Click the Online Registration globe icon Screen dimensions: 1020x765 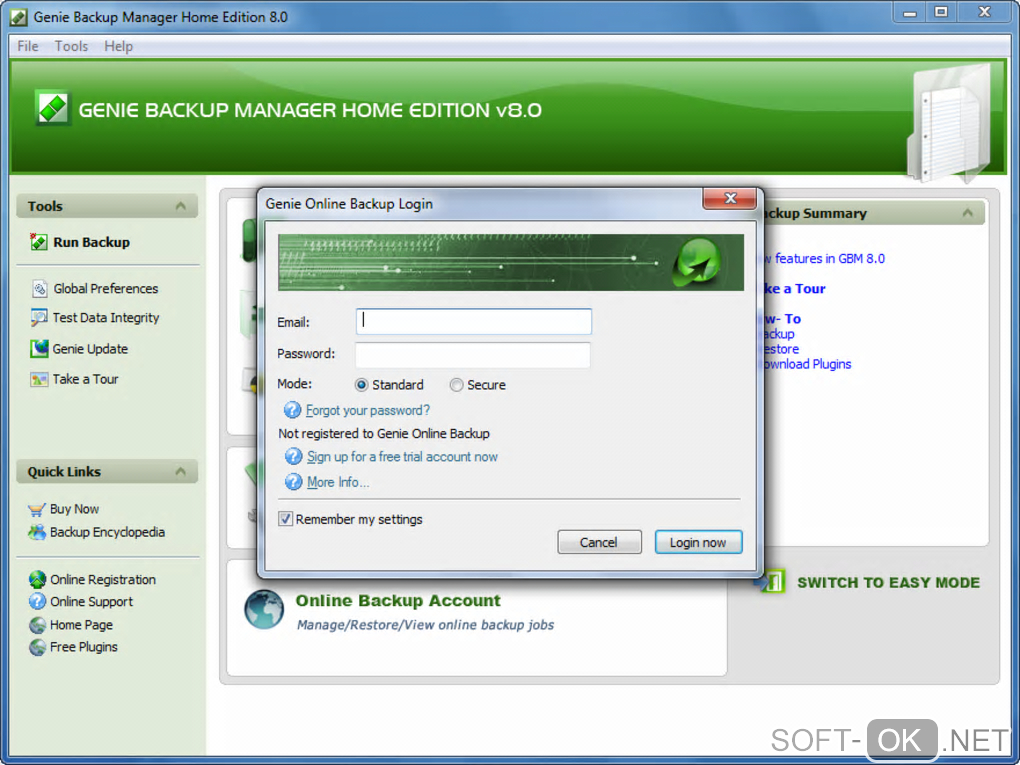(x=38, y=579)
